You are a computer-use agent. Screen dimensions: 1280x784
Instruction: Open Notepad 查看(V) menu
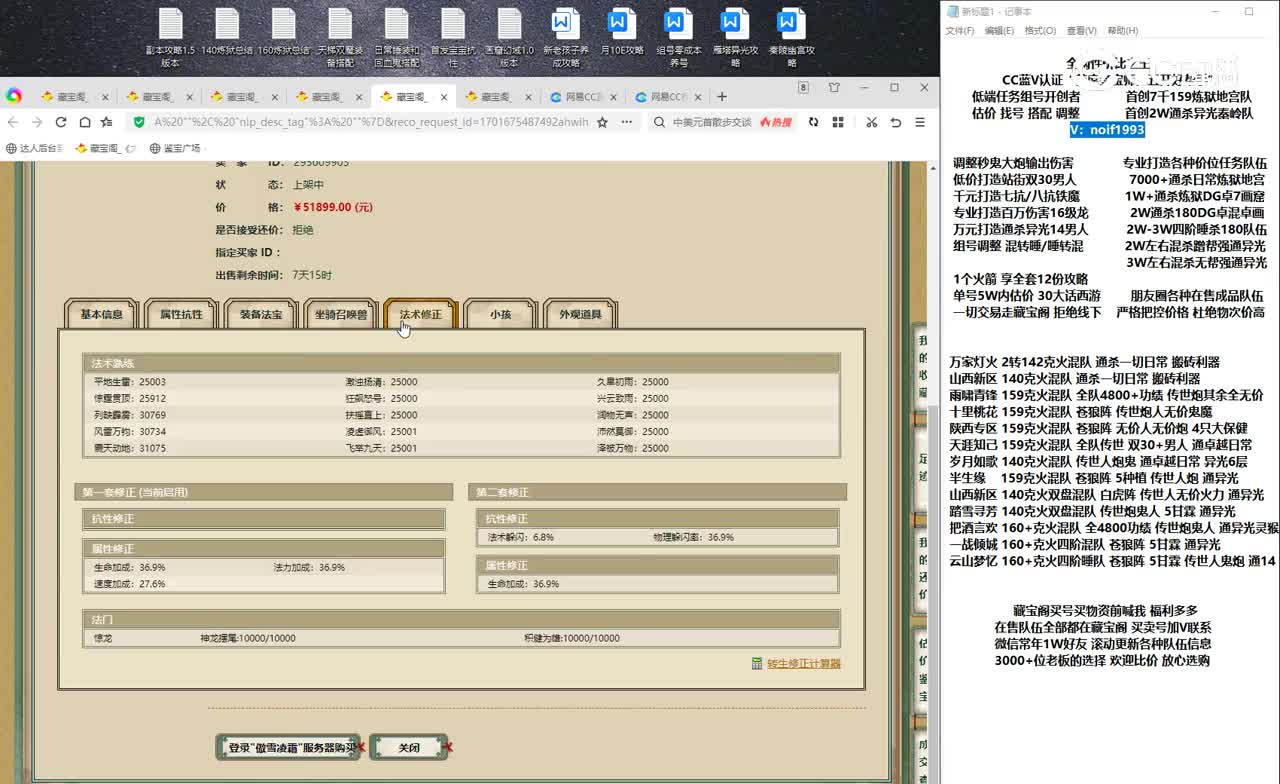tap(1082, 31)
